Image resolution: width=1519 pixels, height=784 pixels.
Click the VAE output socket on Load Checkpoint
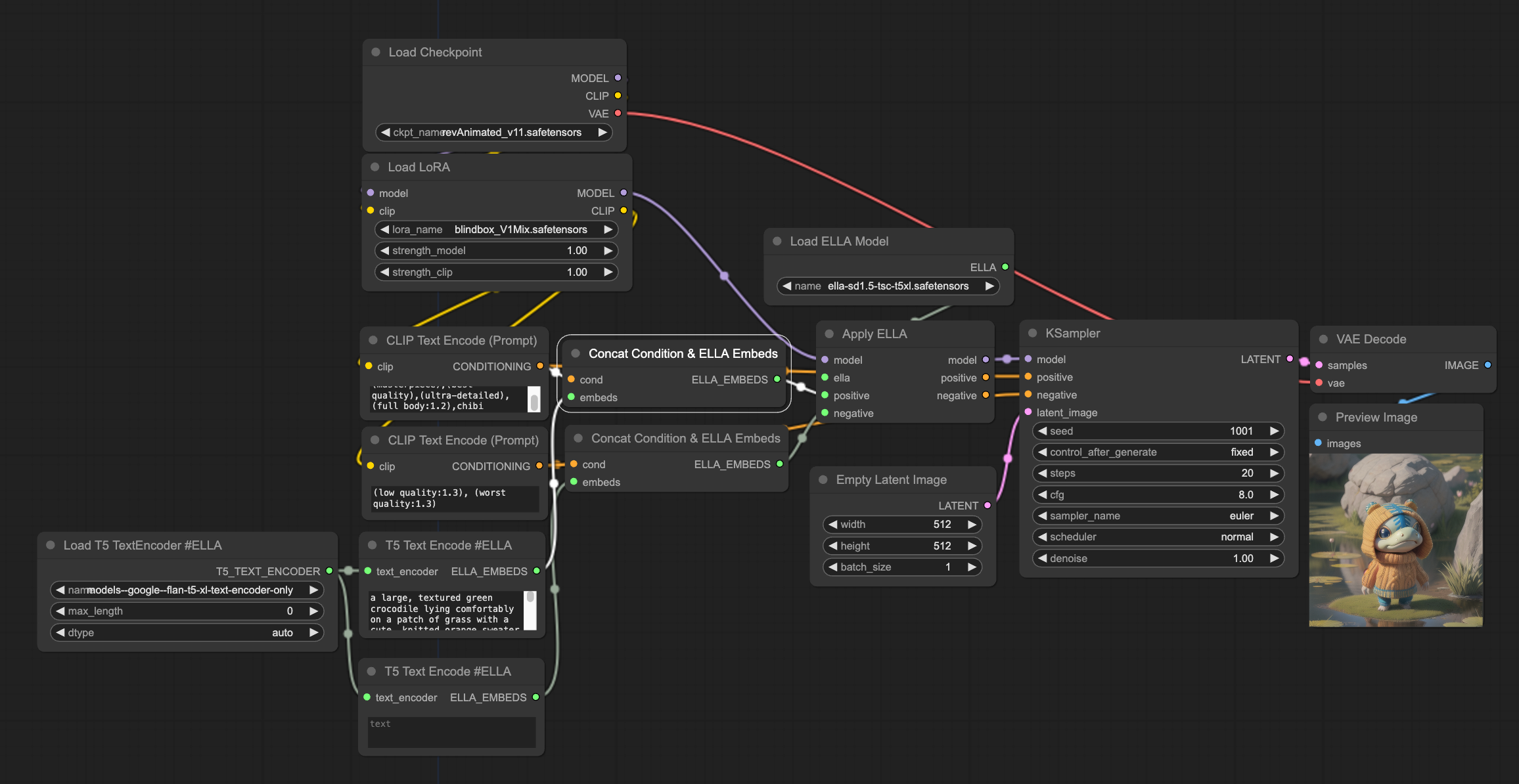pos(618,114)
